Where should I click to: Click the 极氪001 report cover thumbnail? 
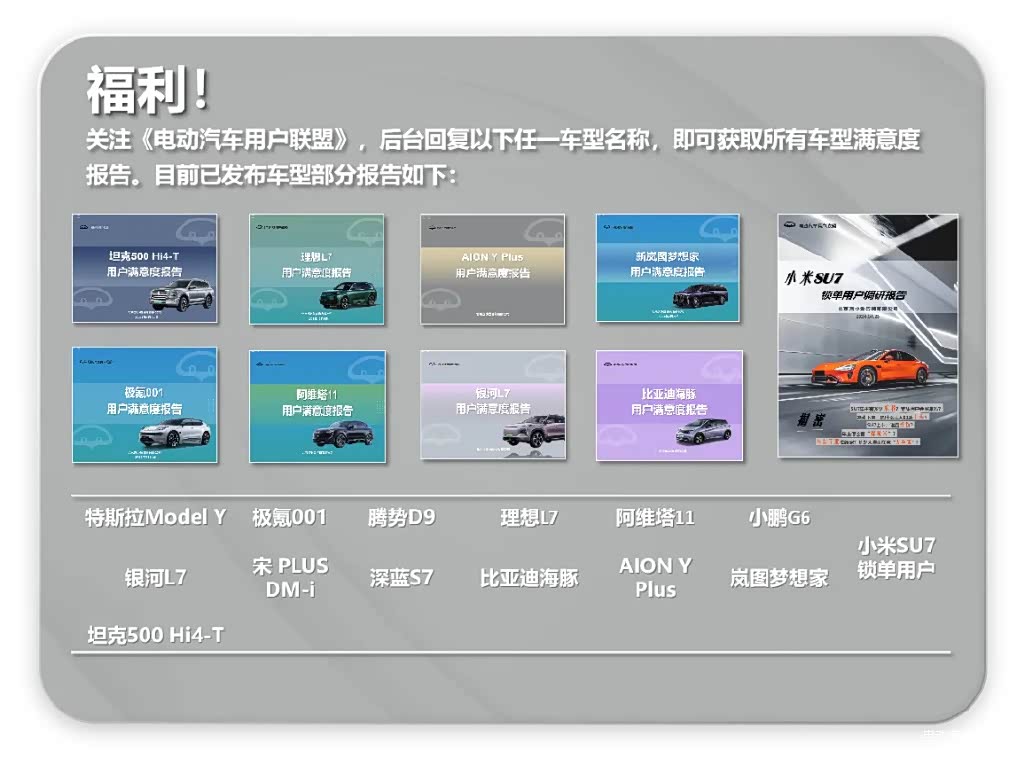click(x=145, y=405)
